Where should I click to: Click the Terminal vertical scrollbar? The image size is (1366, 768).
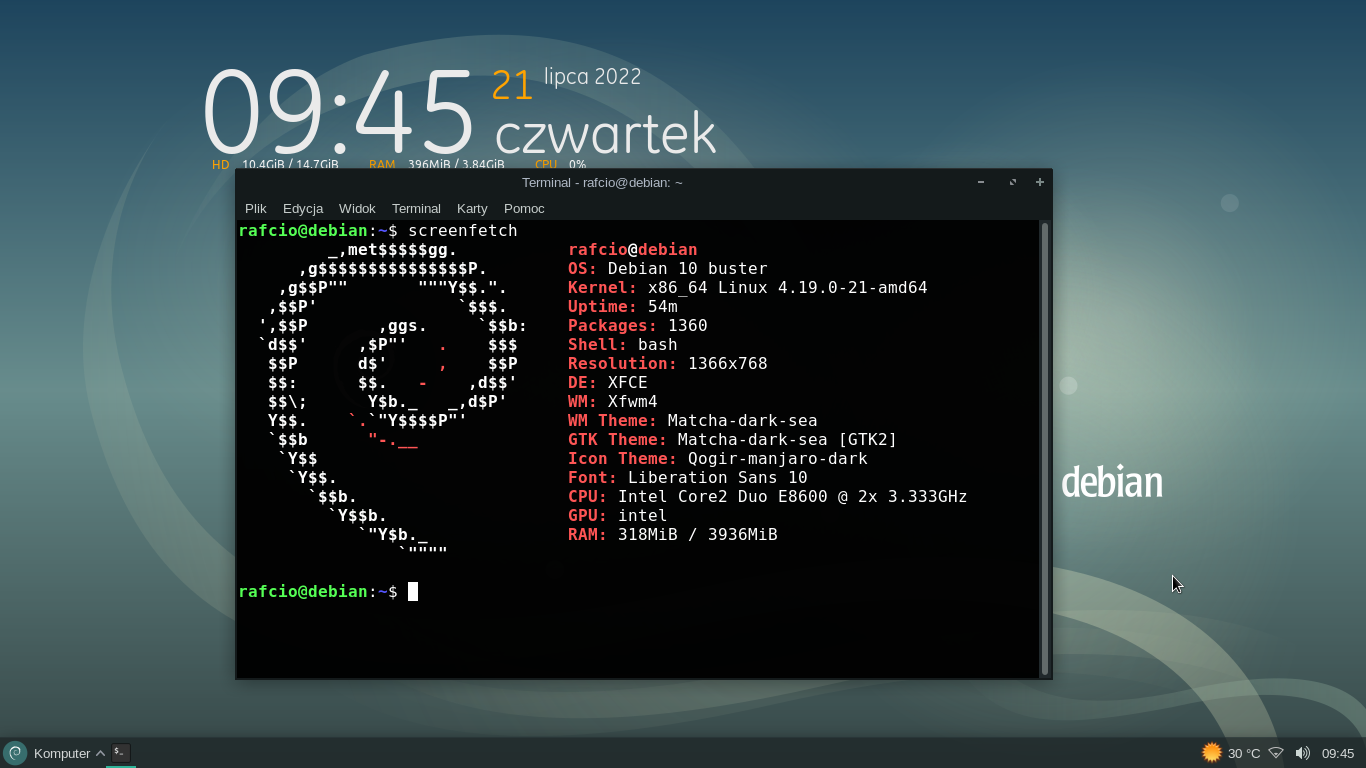[x=1045, y=448]
